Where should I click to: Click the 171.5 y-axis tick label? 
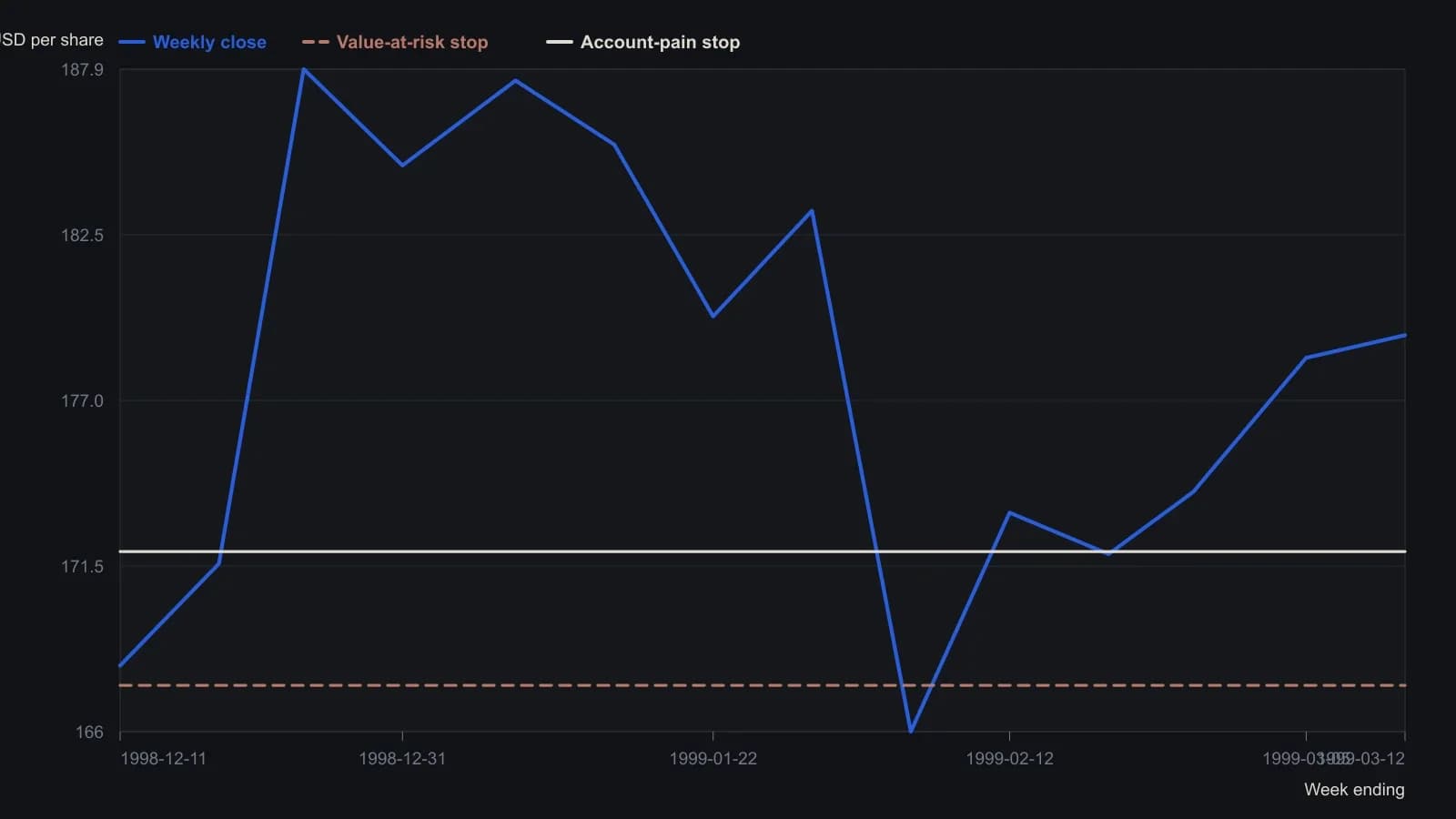(82, 566)
